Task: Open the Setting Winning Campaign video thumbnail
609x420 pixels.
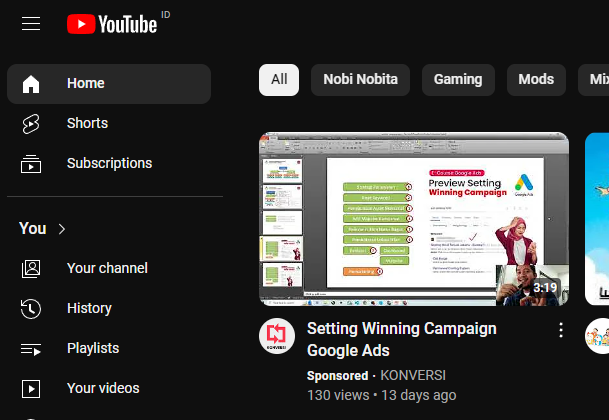Action: (x=414, y=218)
